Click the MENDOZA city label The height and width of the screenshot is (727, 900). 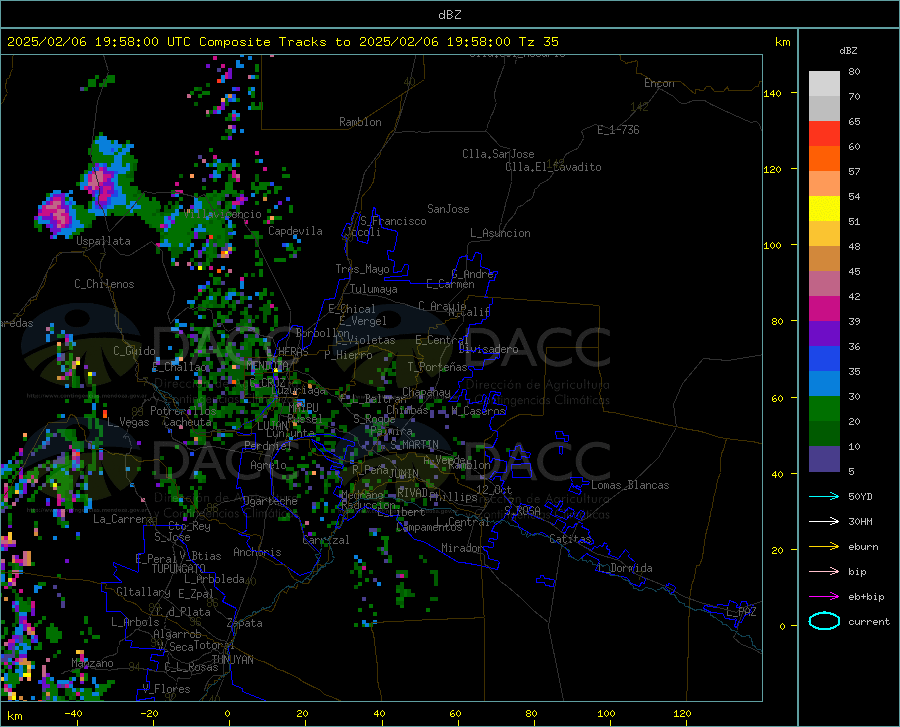(267, 366)
